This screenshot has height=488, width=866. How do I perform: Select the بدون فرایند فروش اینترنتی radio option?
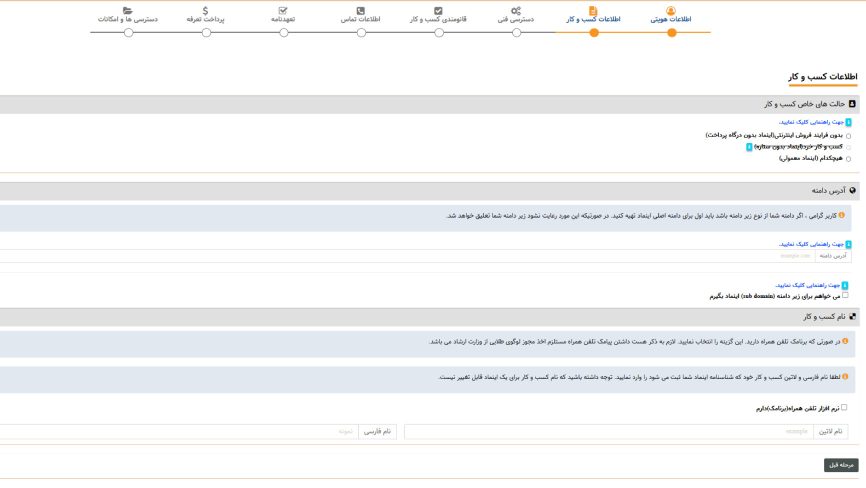coord(849,135)
